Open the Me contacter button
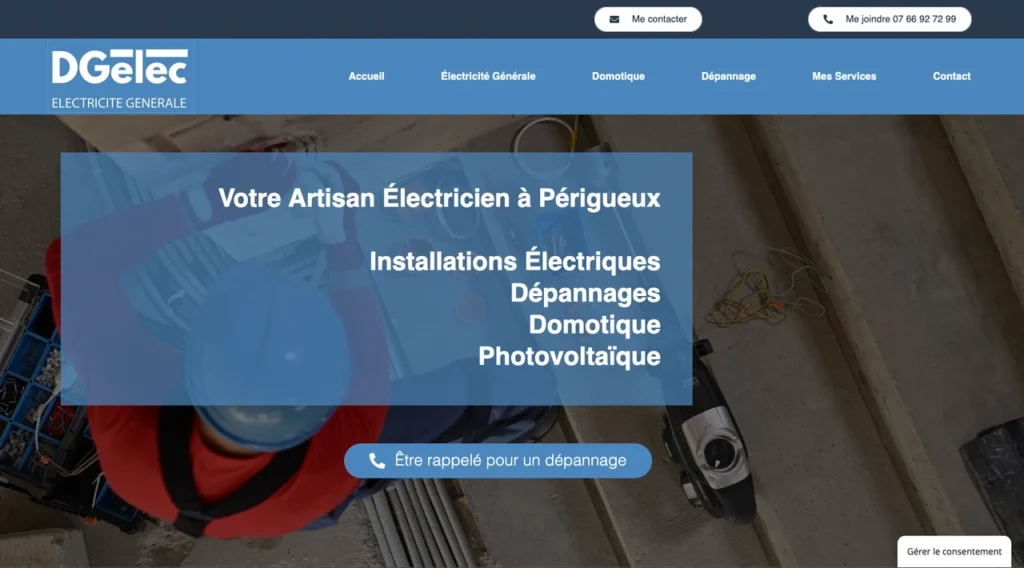This screenshot has width=1024, height=568. [648, 20]
